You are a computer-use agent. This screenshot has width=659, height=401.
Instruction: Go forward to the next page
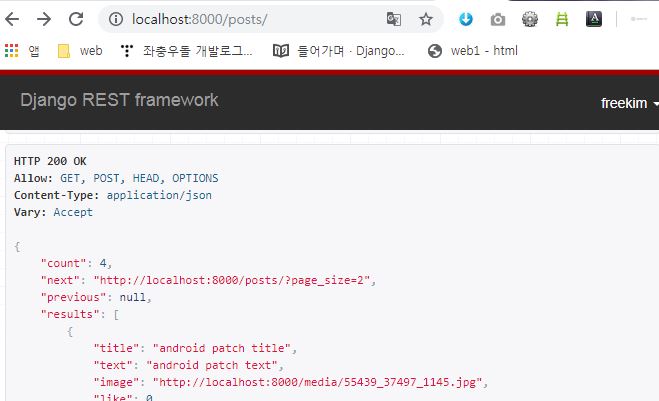44,19
